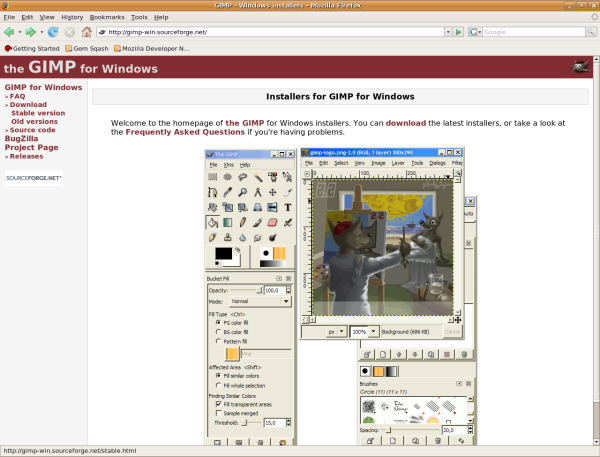
Task: Open the Bookmarks menu in Firefox
Action: 107,17
